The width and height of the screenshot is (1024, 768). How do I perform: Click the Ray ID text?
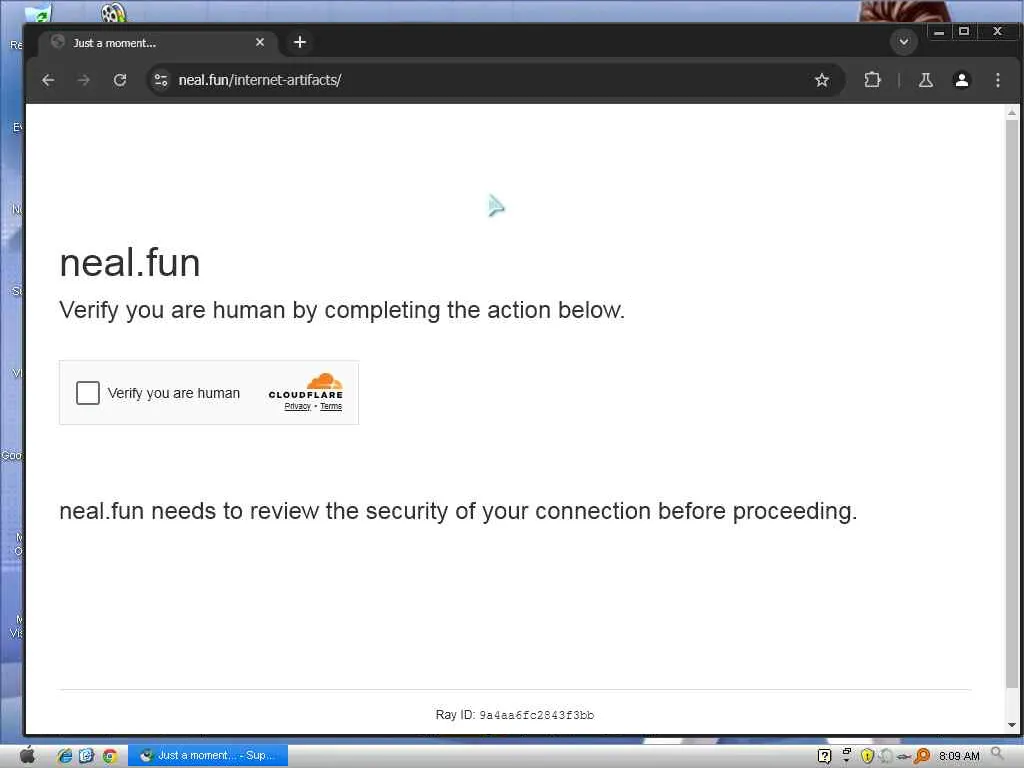click(515, 715)
